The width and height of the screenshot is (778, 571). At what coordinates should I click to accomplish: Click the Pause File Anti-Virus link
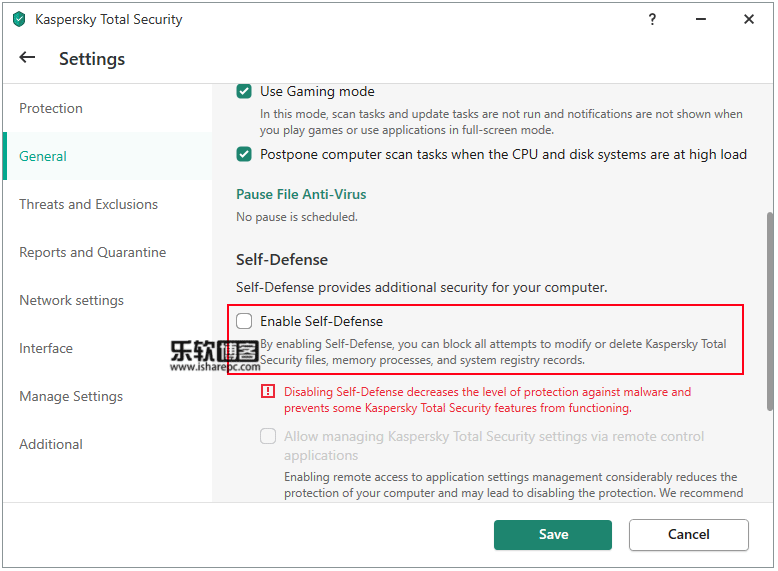(301, 194)
